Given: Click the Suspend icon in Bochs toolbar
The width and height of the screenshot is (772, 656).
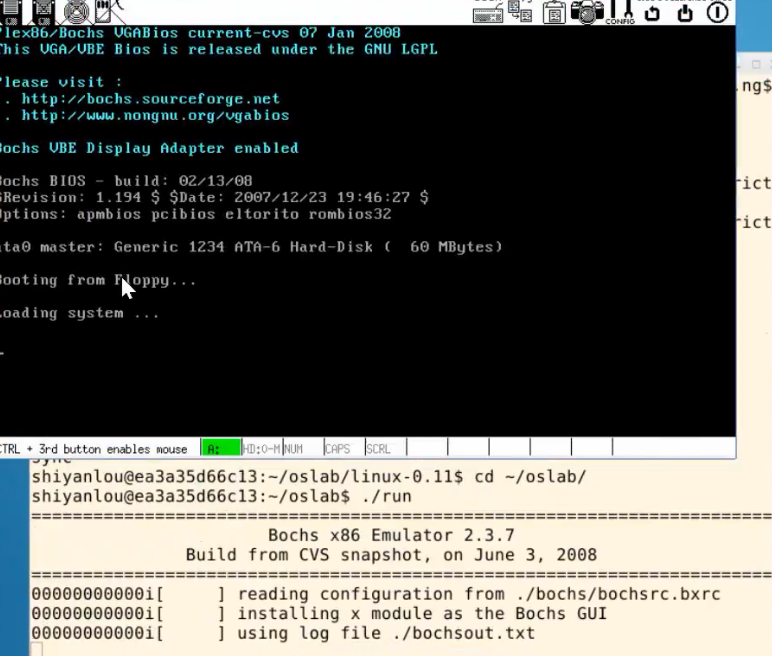Looking at the screenshot, I should [685, 13].
